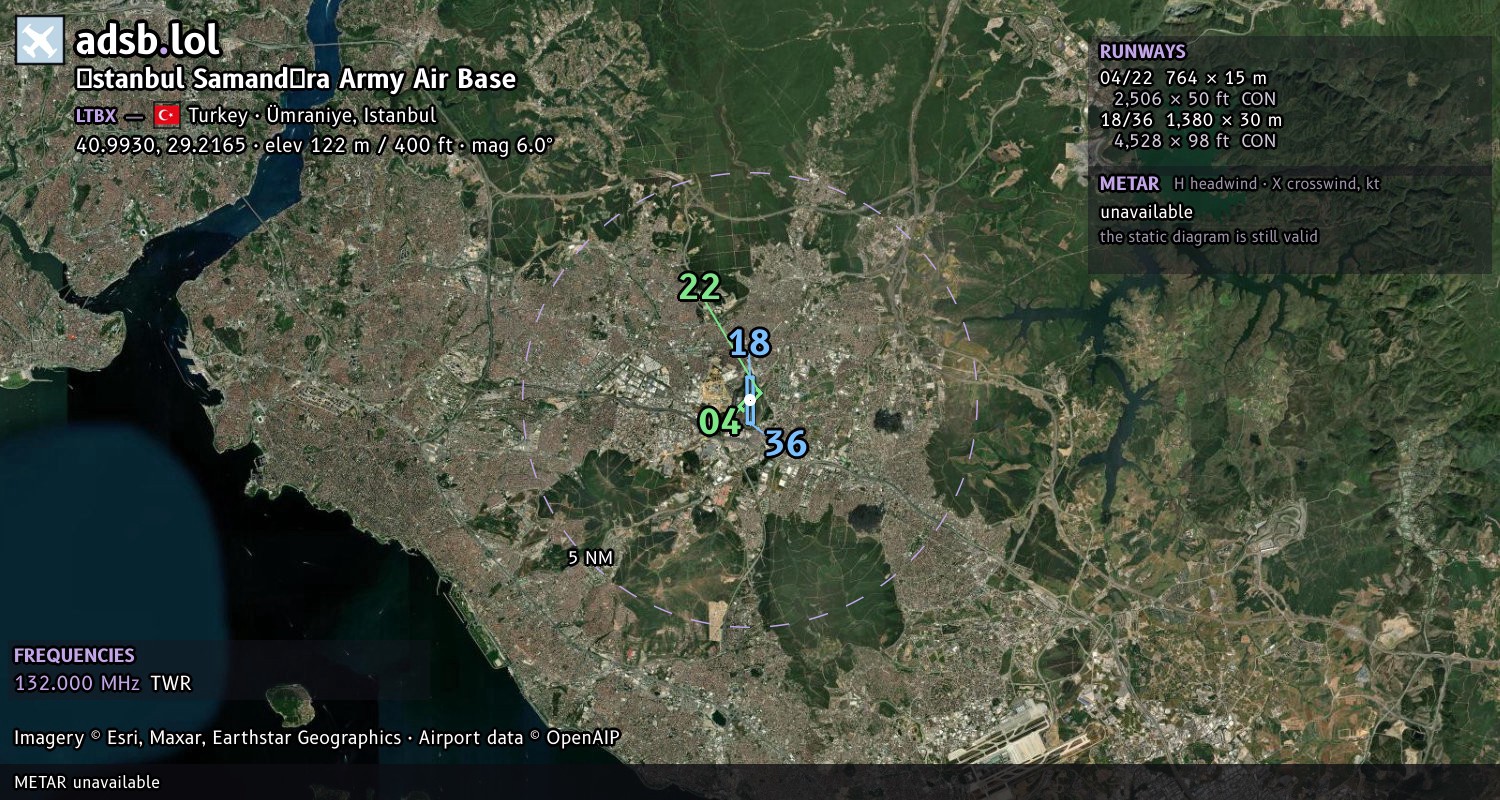Click the Esri Maxar imagery attribution
Viewport: 1500px width, 800px height.
(207, 738)
